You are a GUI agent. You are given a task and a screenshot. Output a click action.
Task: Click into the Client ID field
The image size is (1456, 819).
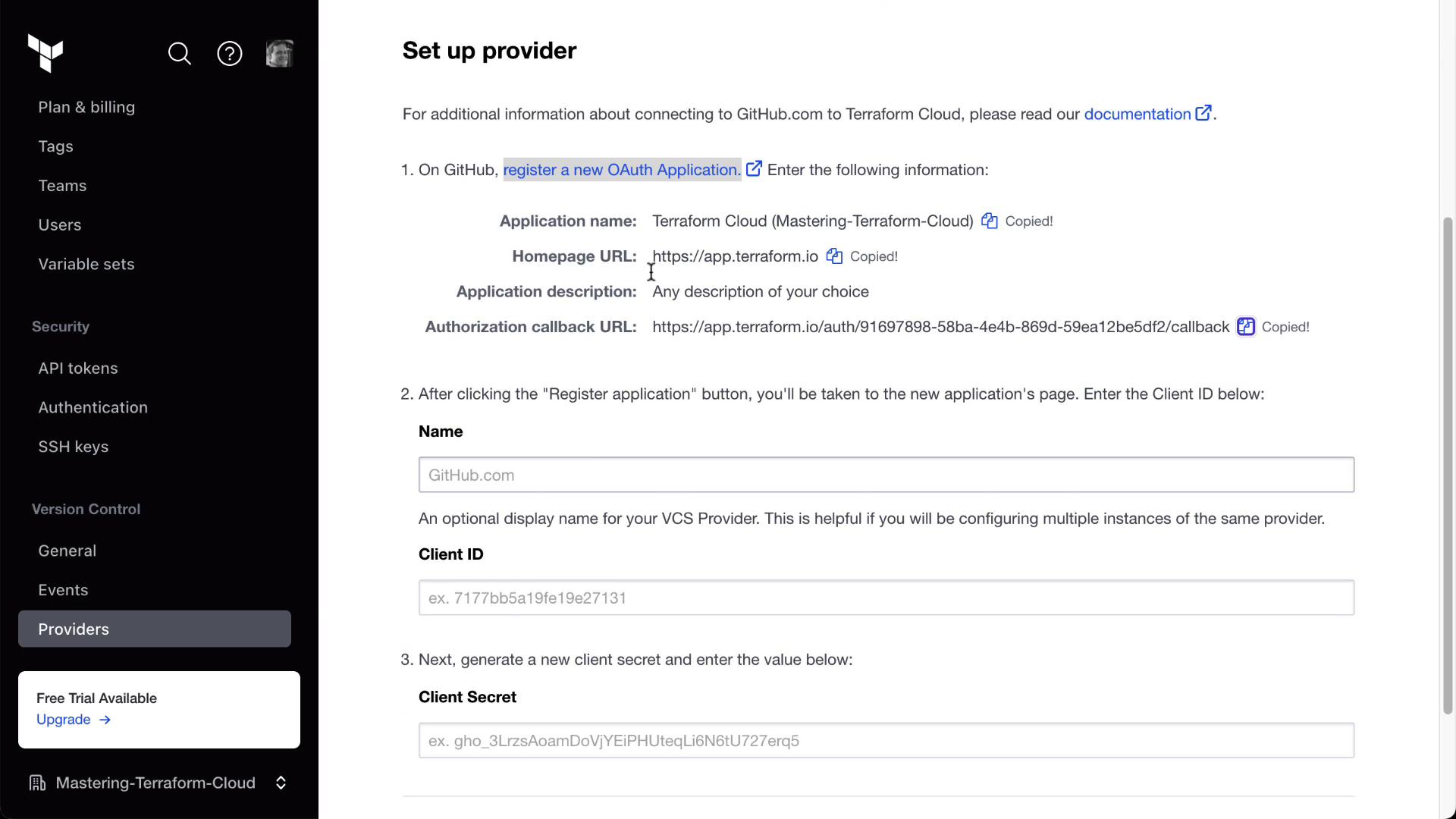coord(886,598)
